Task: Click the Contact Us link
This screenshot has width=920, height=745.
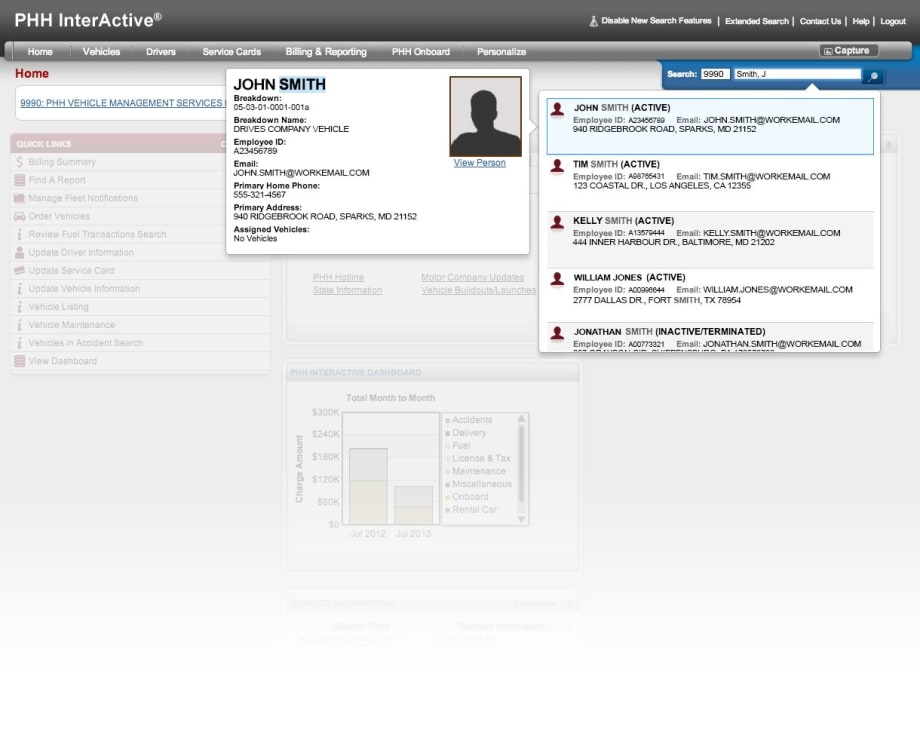Action: 820,21
